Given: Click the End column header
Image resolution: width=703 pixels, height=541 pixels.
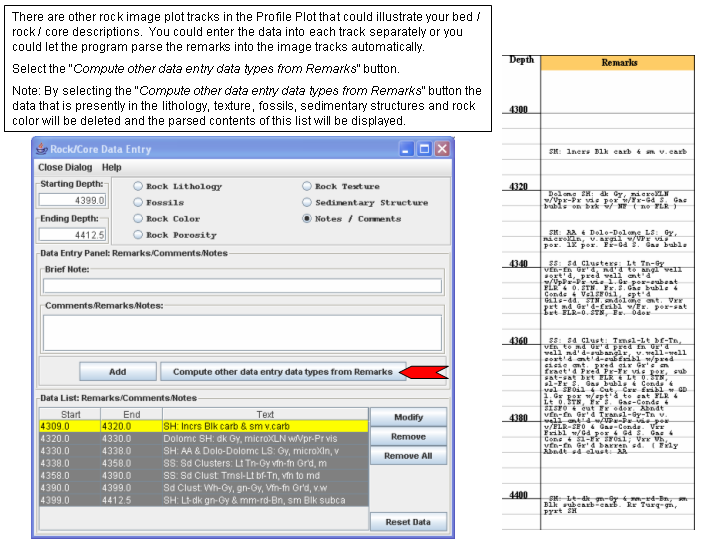Looking at the screenshot, I should tap(132, 414).
